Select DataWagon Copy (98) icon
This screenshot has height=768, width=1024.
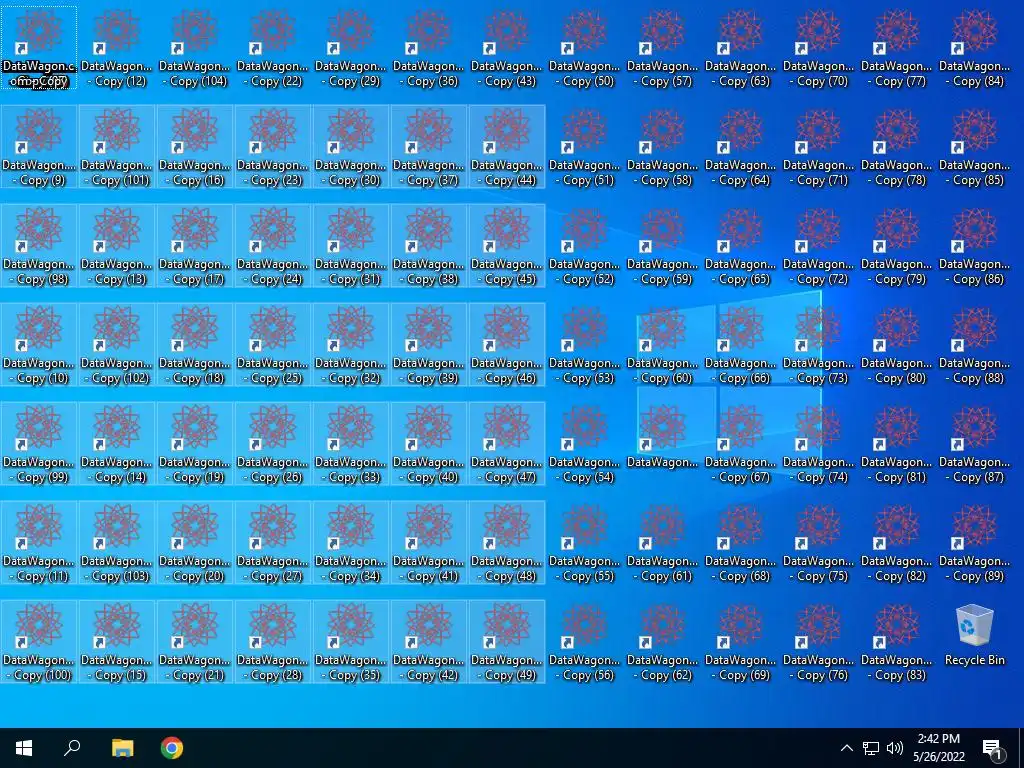[x=39, y=246]
